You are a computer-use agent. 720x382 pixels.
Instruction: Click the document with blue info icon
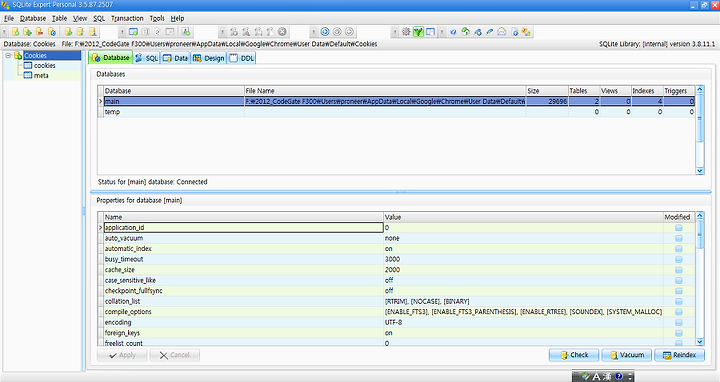(x=515, y=32)
